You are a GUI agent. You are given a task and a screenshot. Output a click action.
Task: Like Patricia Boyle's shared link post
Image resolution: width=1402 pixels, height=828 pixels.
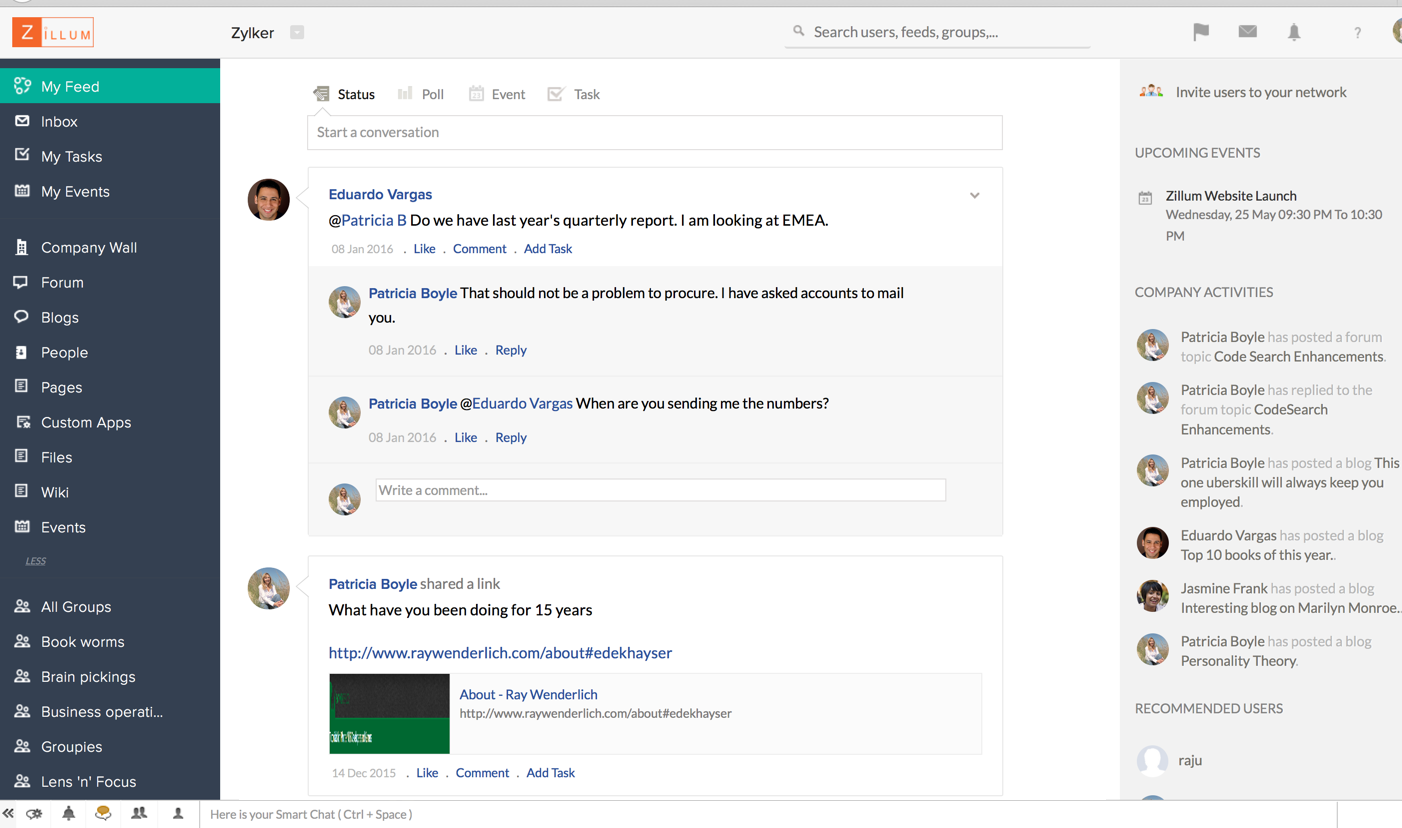[x=427, y=772]
